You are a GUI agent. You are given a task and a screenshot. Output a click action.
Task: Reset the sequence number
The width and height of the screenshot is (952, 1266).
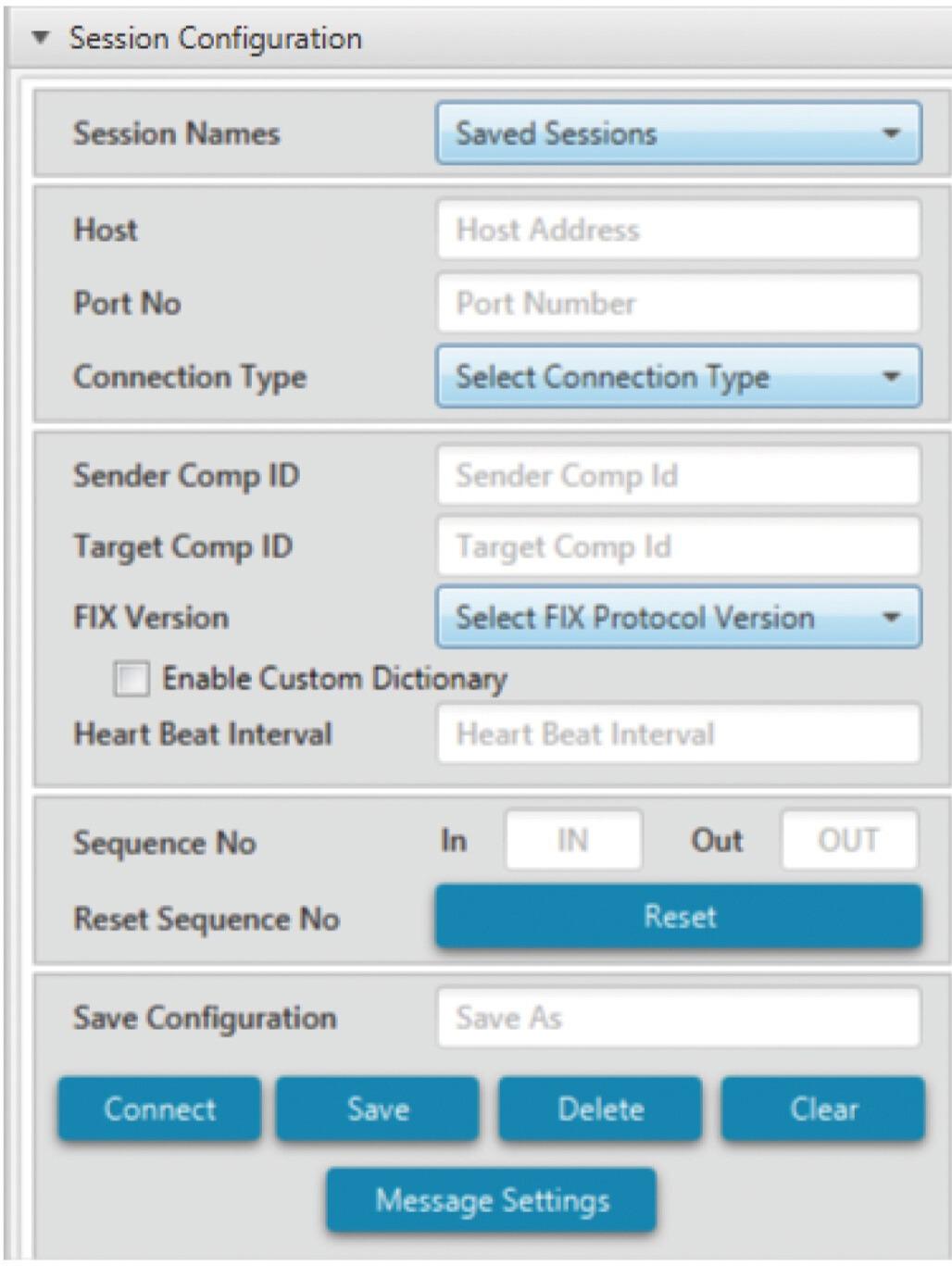(x=679, y=917)
